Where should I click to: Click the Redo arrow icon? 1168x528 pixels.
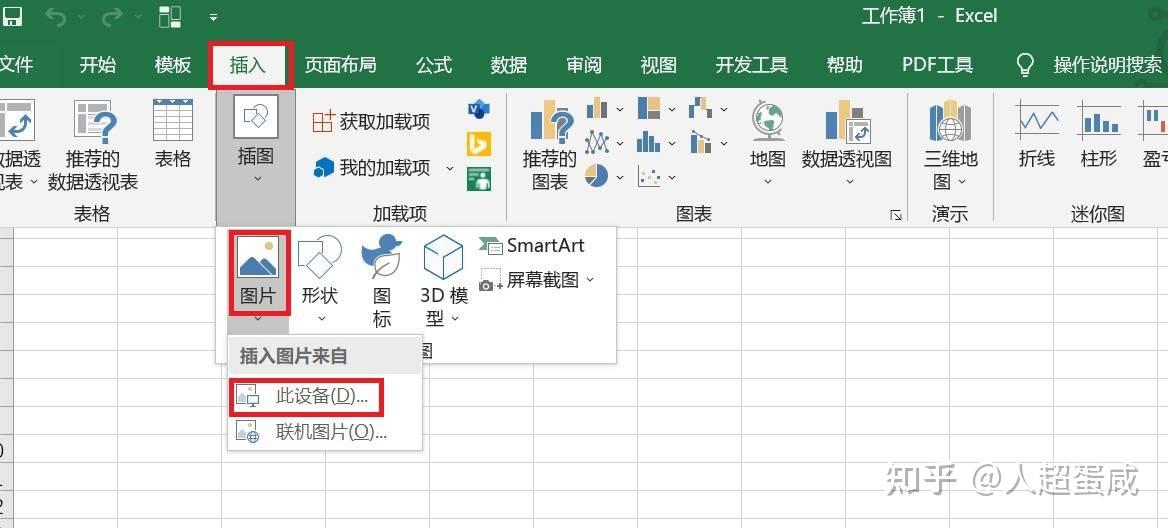(110, 16)
